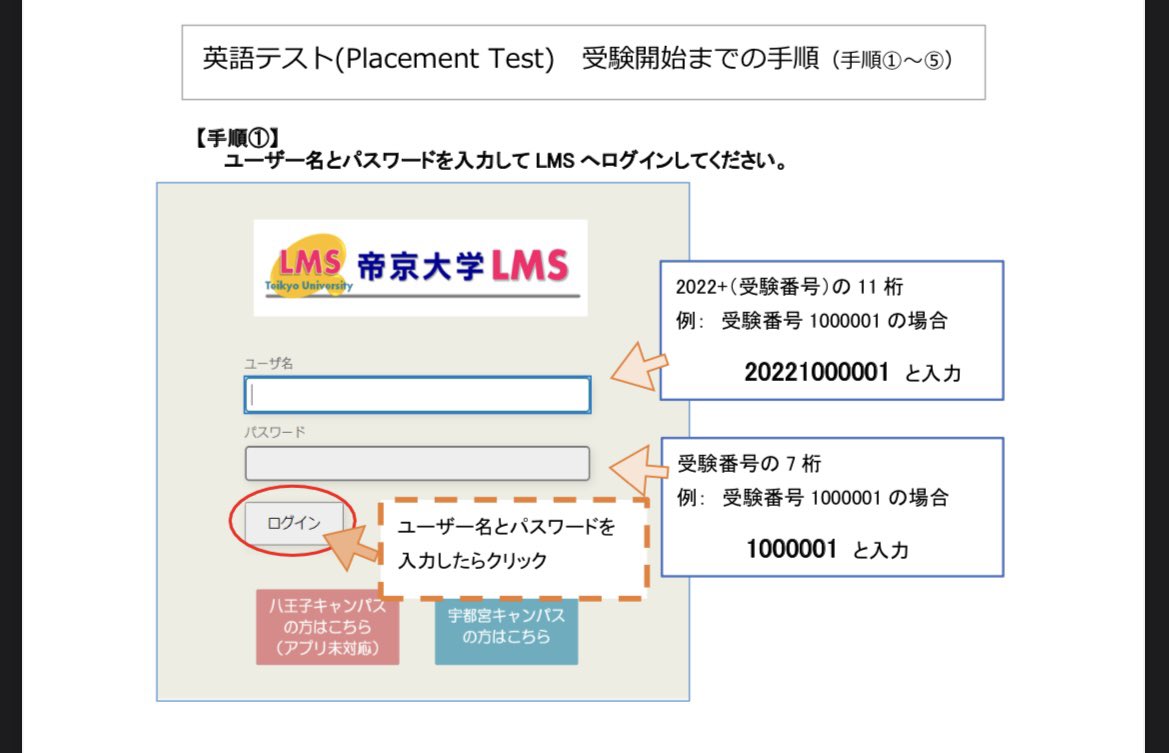Click the パスワード field label

coord(274,432)
